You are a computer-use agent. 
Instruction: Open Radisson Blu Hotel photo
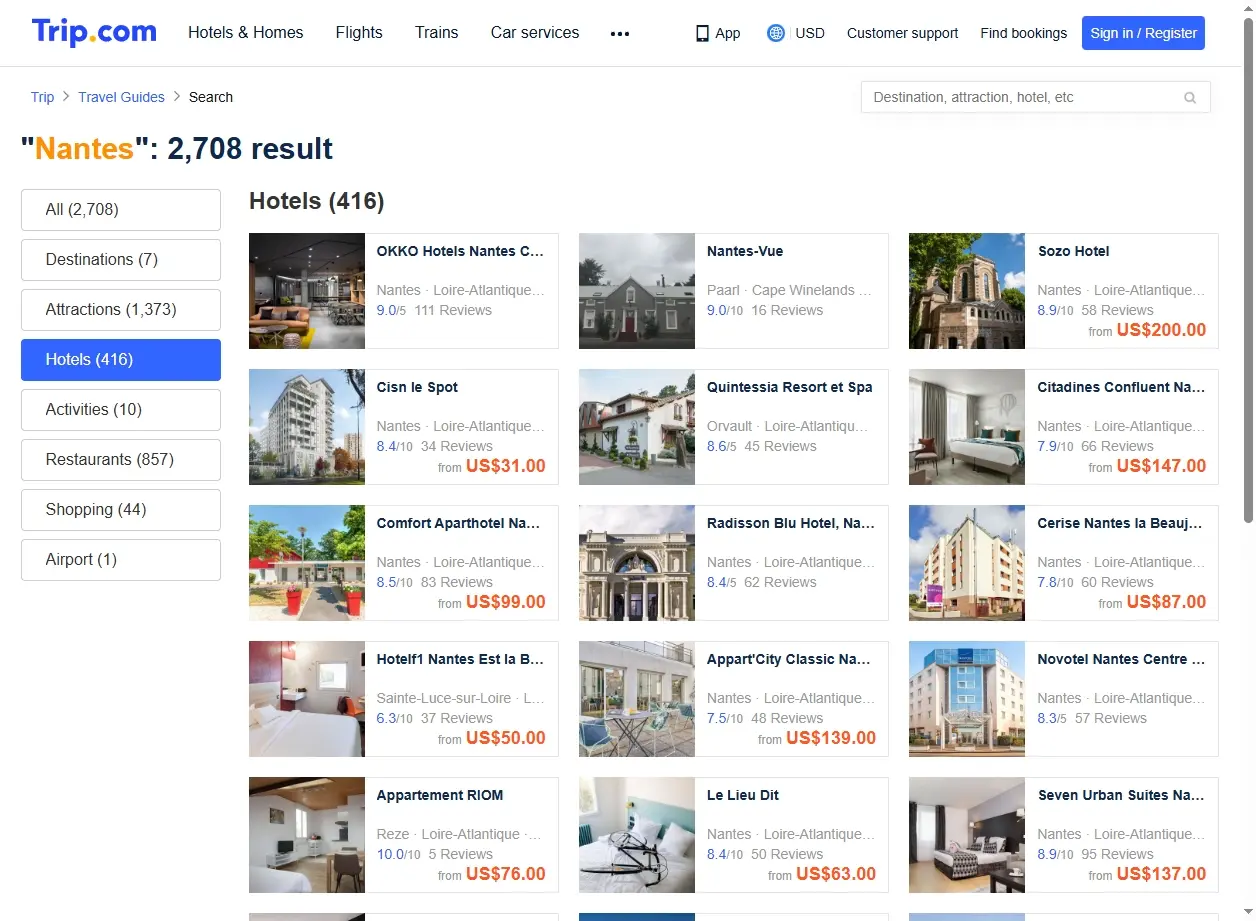click(637, 563)
